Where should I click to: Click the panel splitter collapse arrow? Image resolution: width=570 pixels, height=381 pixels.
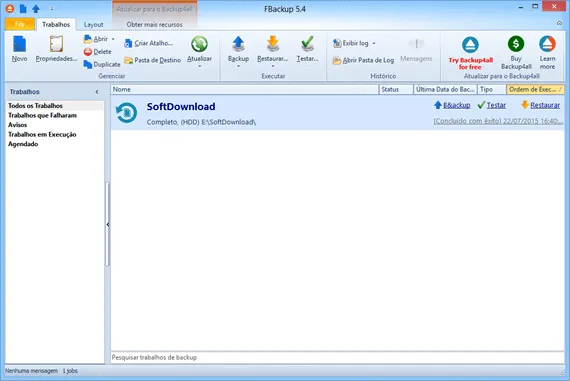click(108, 225)
